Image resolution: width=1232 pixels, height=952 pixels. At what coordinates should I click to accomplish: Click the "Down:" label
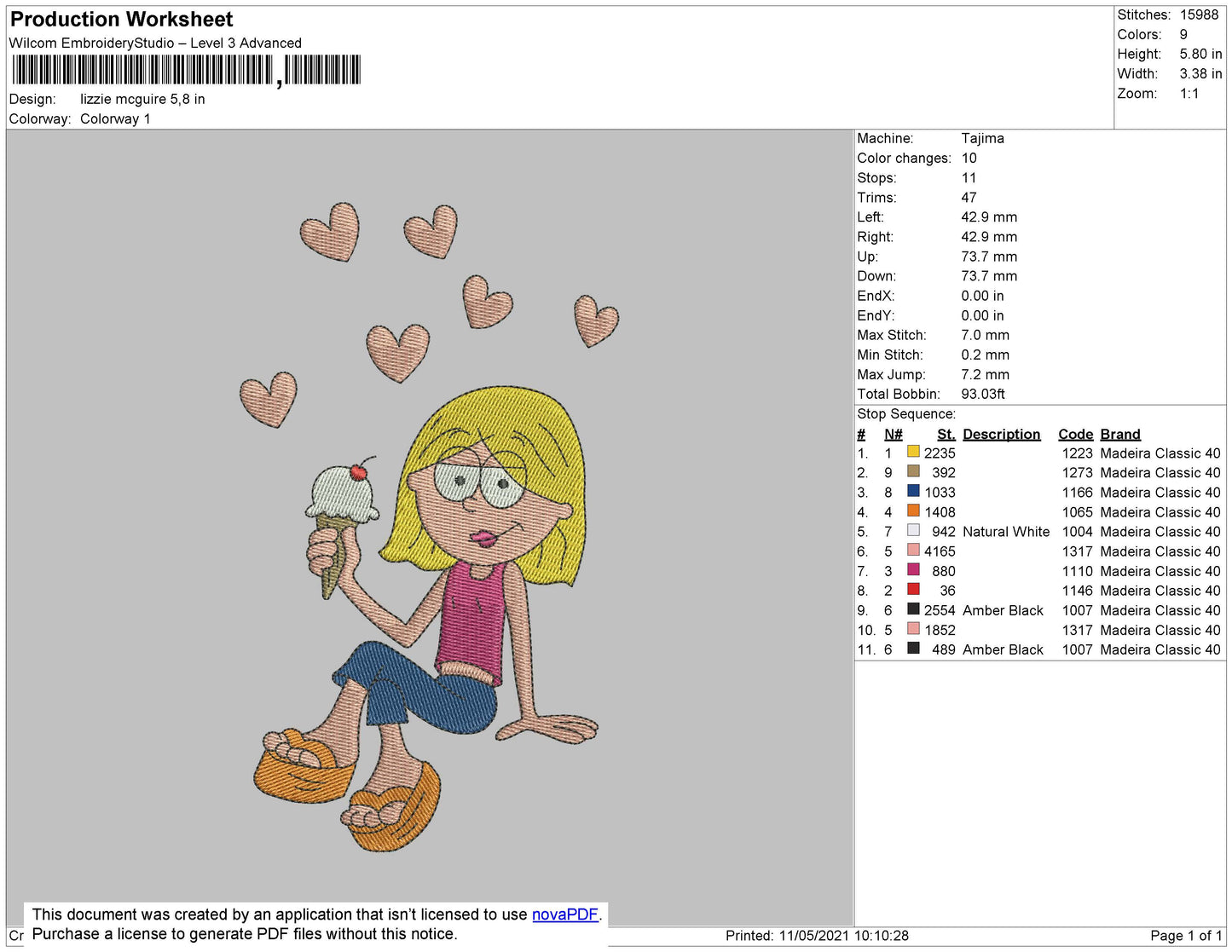[876, 275]
